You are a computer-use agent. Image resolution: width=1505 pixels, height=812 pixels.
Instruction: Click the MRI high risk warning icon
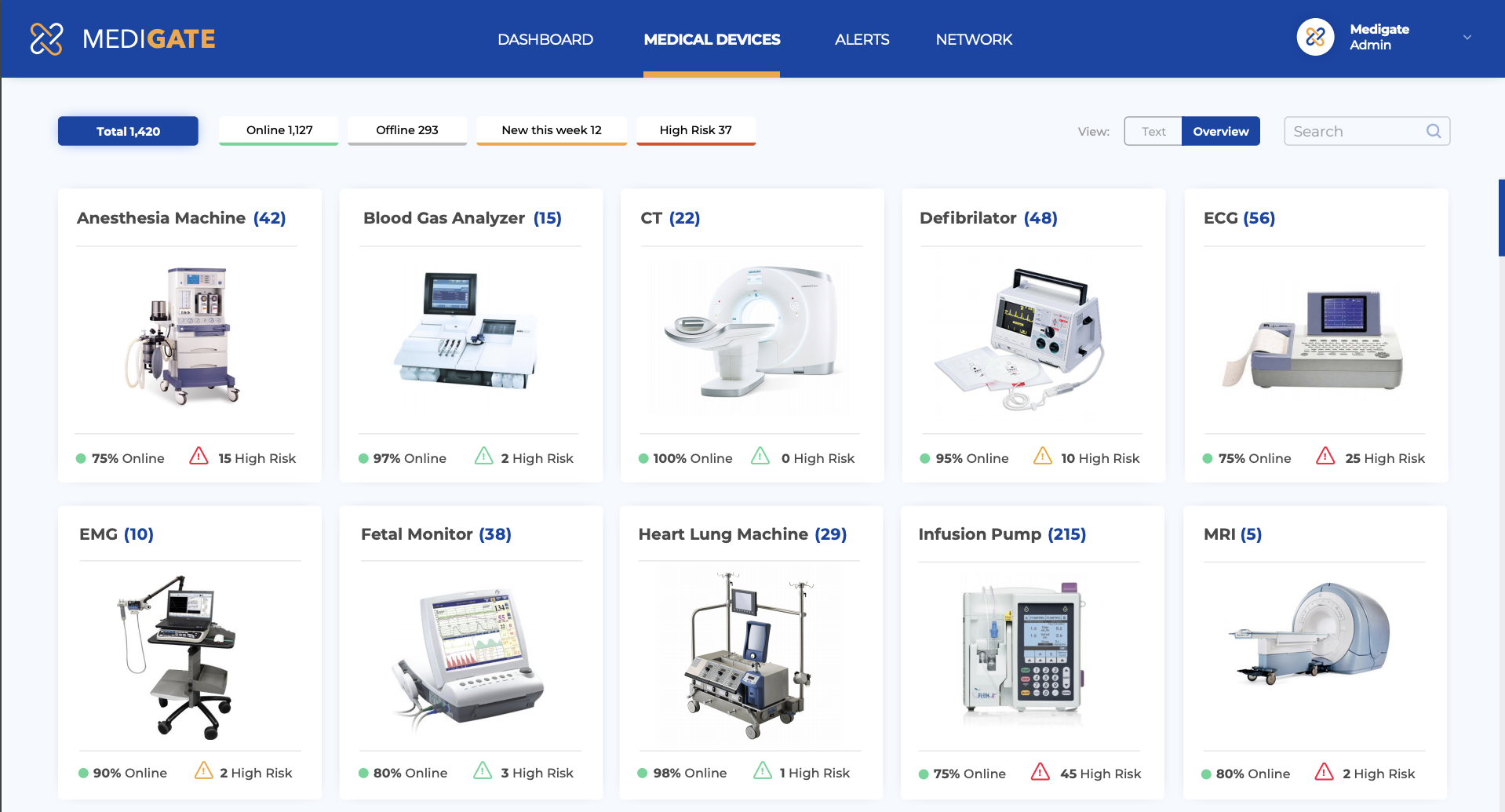click(x=1324, y=771)
